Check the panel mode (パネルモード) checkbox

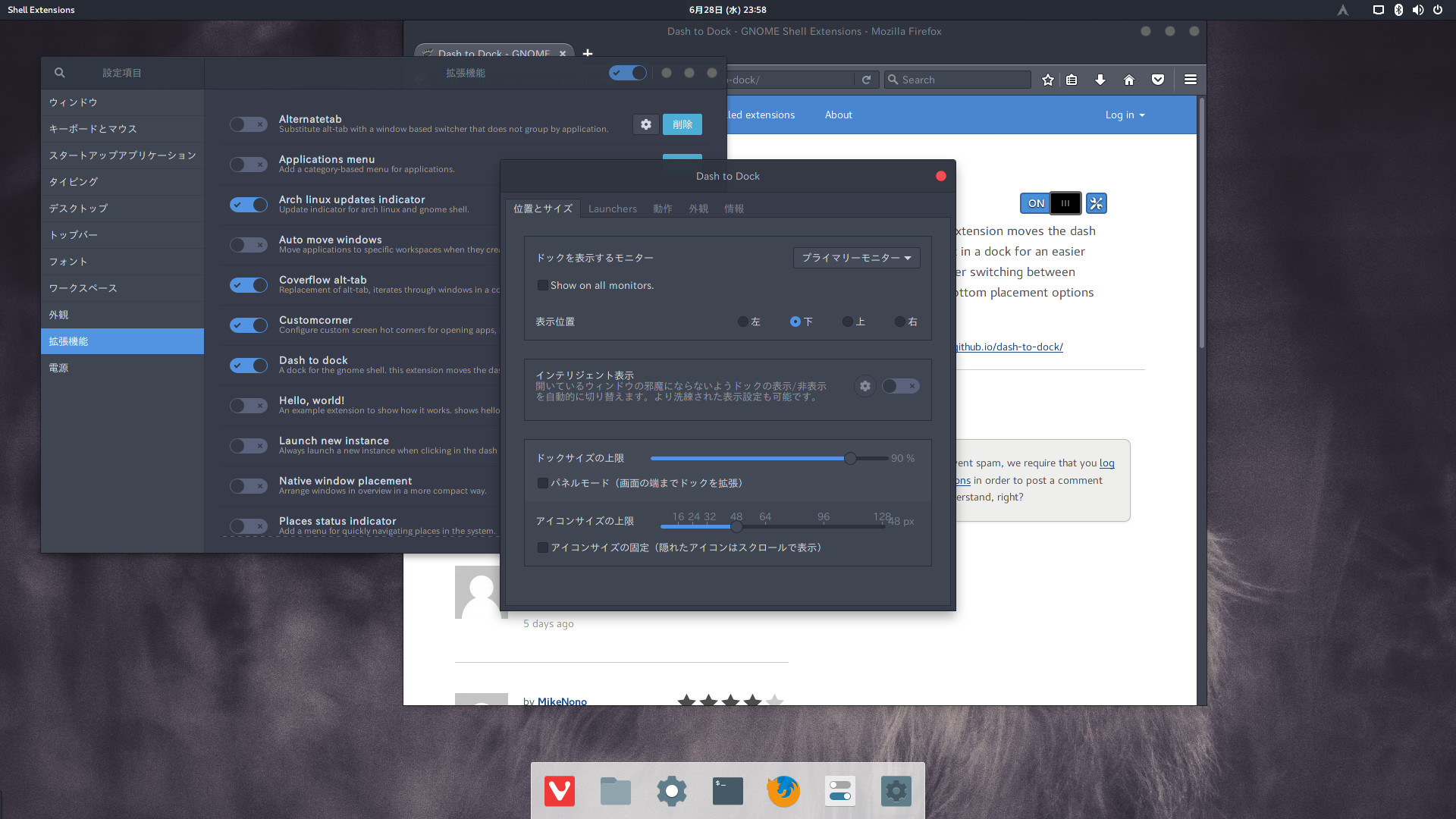point(543,483)
